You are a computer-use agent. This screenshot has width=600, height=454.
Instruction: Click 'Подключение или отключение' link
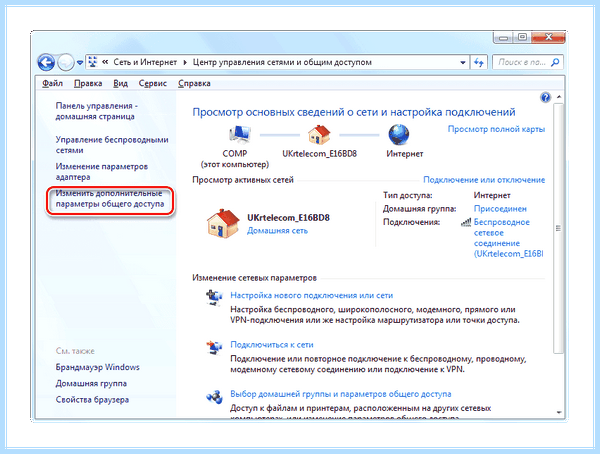[484, 180]
